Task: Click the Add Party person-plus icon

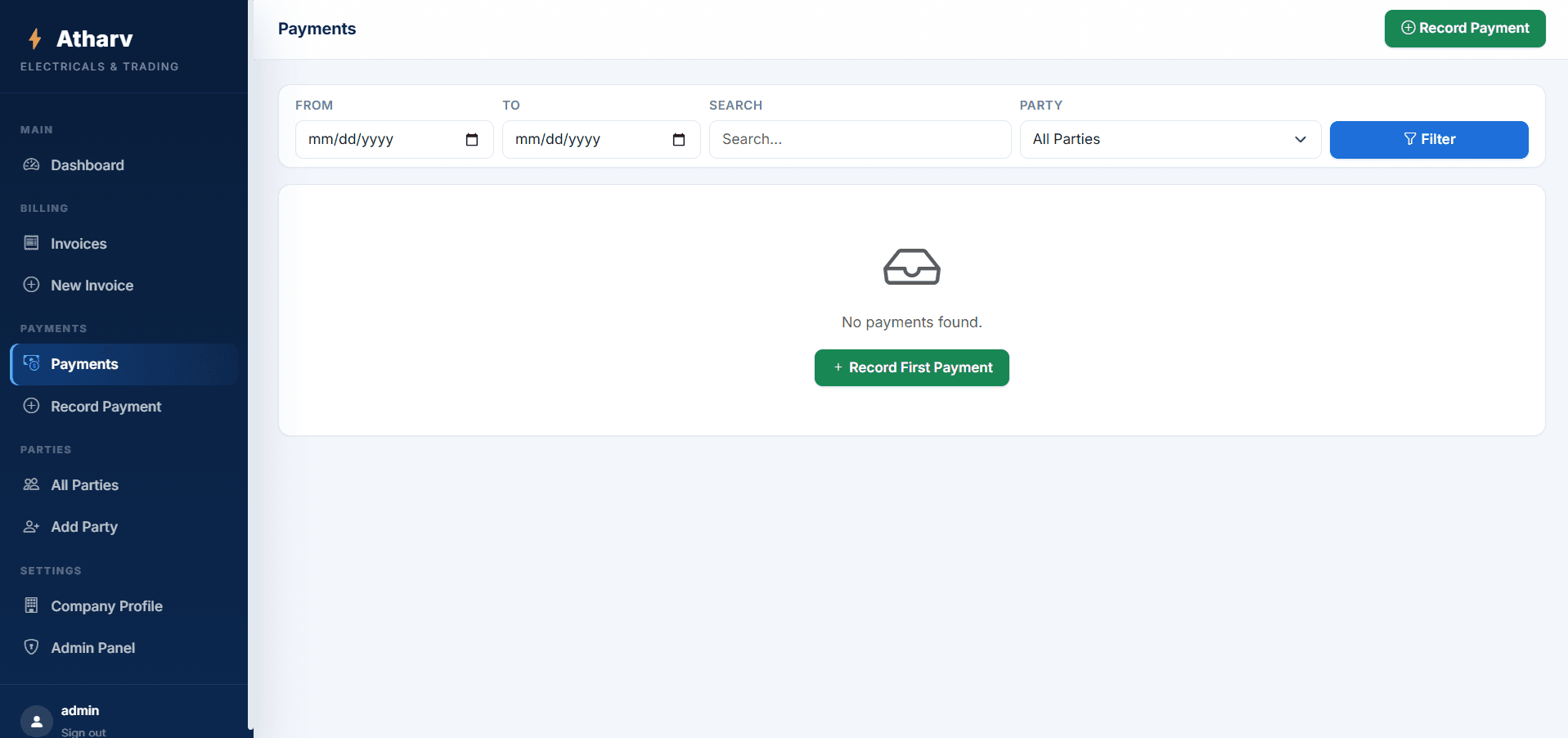Action: click(x=31, y=526)
